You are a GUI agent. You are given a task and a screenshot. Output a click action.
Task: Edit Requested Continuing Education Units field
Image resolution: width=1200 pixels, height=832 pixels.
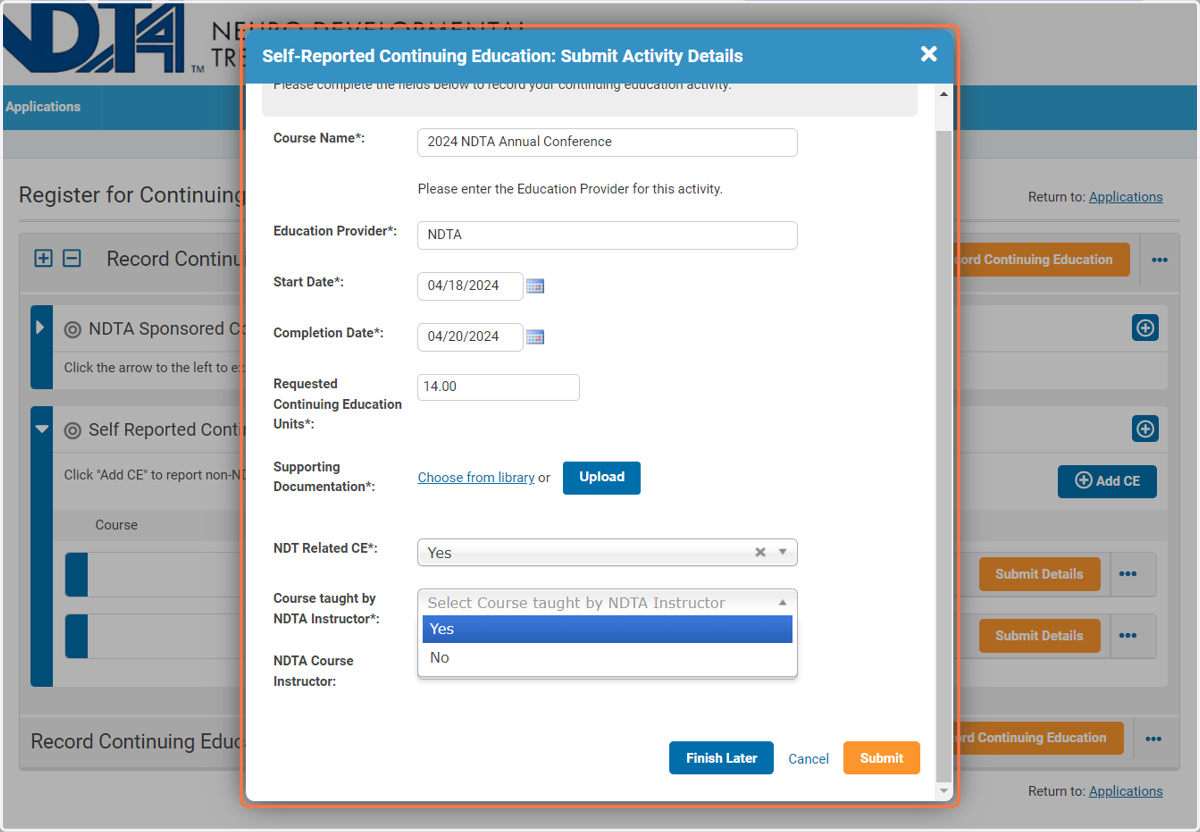coord(498,387)
